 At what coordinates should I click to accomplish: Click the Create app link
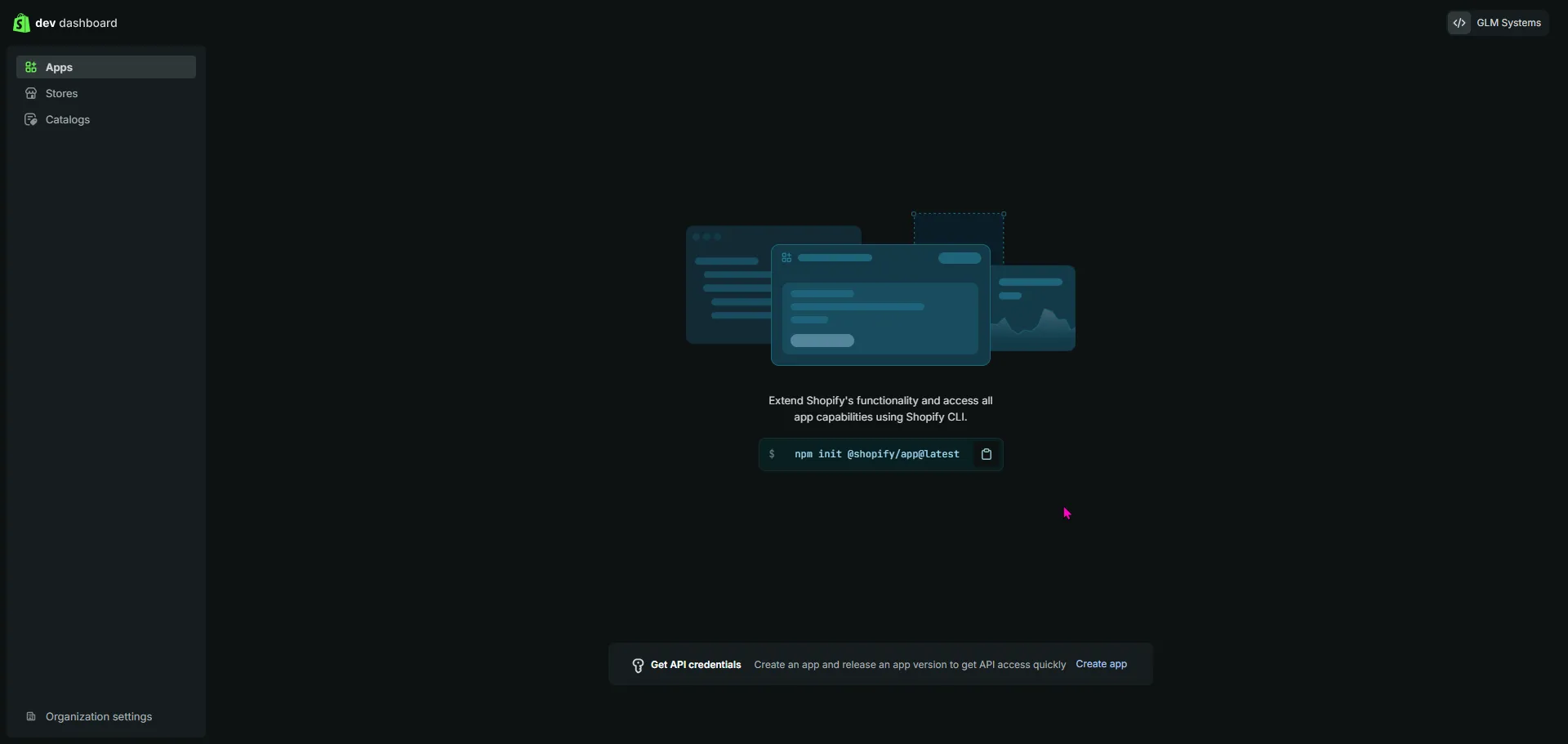tap(1101, 664)
